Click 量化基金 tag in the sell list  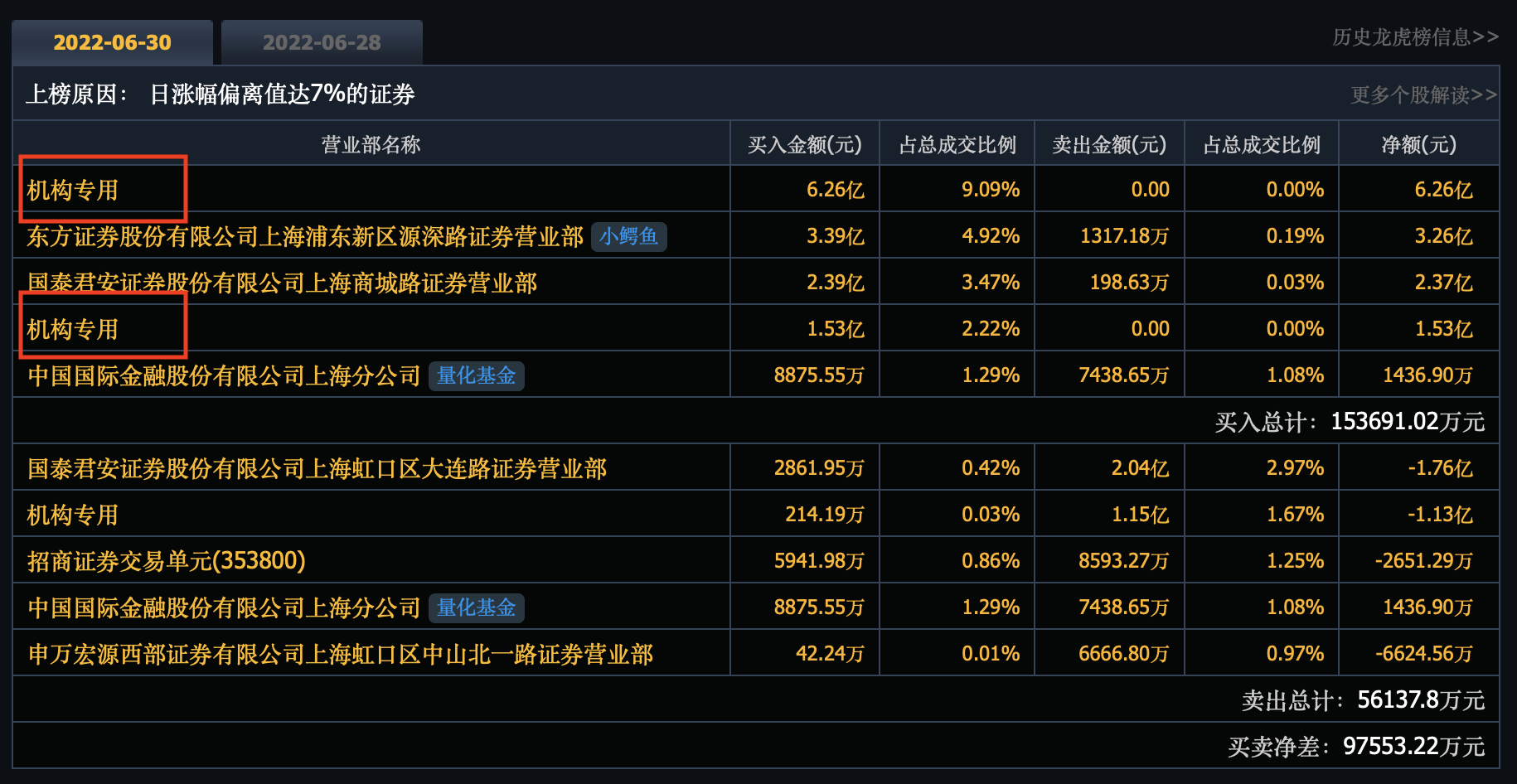(476, 608)
